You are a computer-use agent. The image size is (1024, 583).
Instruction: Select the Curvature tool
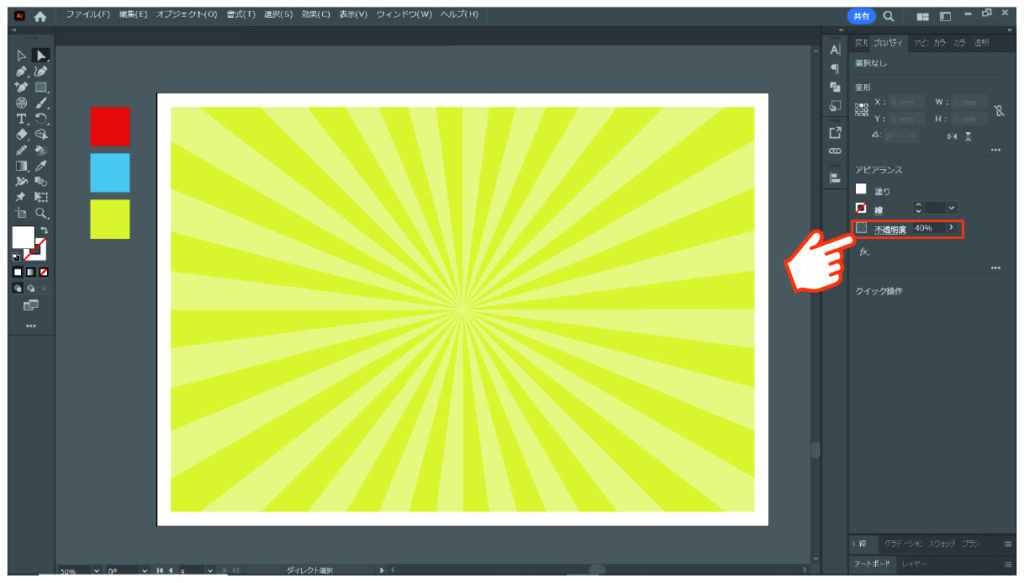click(x=40, y=72)
